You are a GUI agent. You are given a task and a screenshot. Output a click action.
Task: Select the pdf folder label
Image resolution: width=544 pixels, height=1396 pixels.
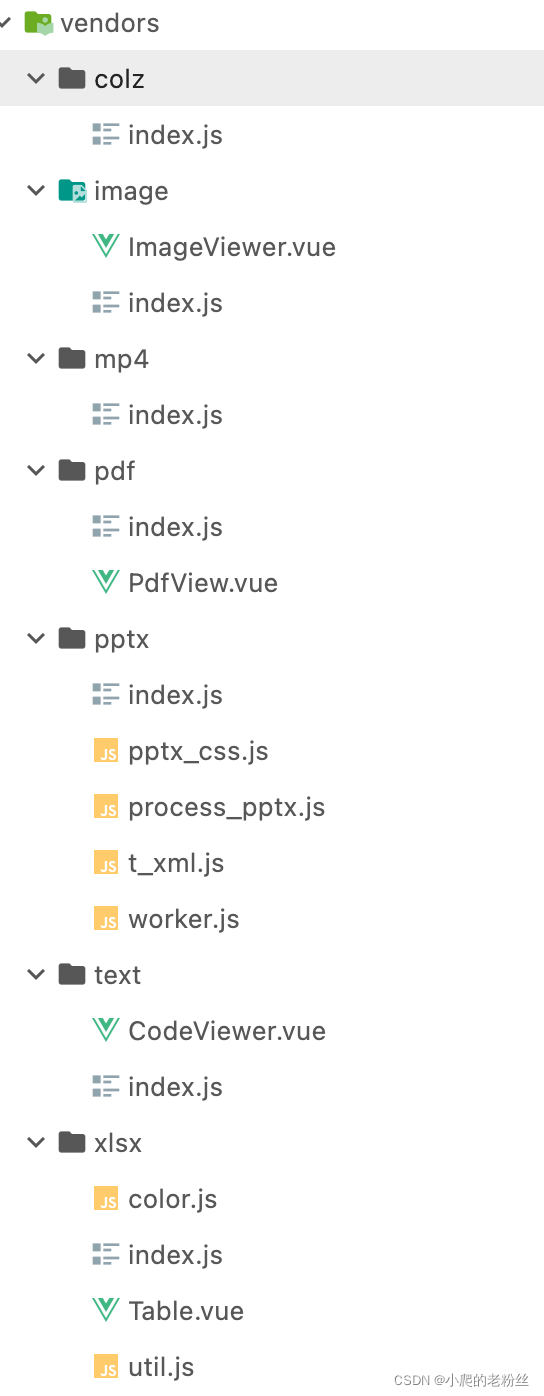[115, 472]
